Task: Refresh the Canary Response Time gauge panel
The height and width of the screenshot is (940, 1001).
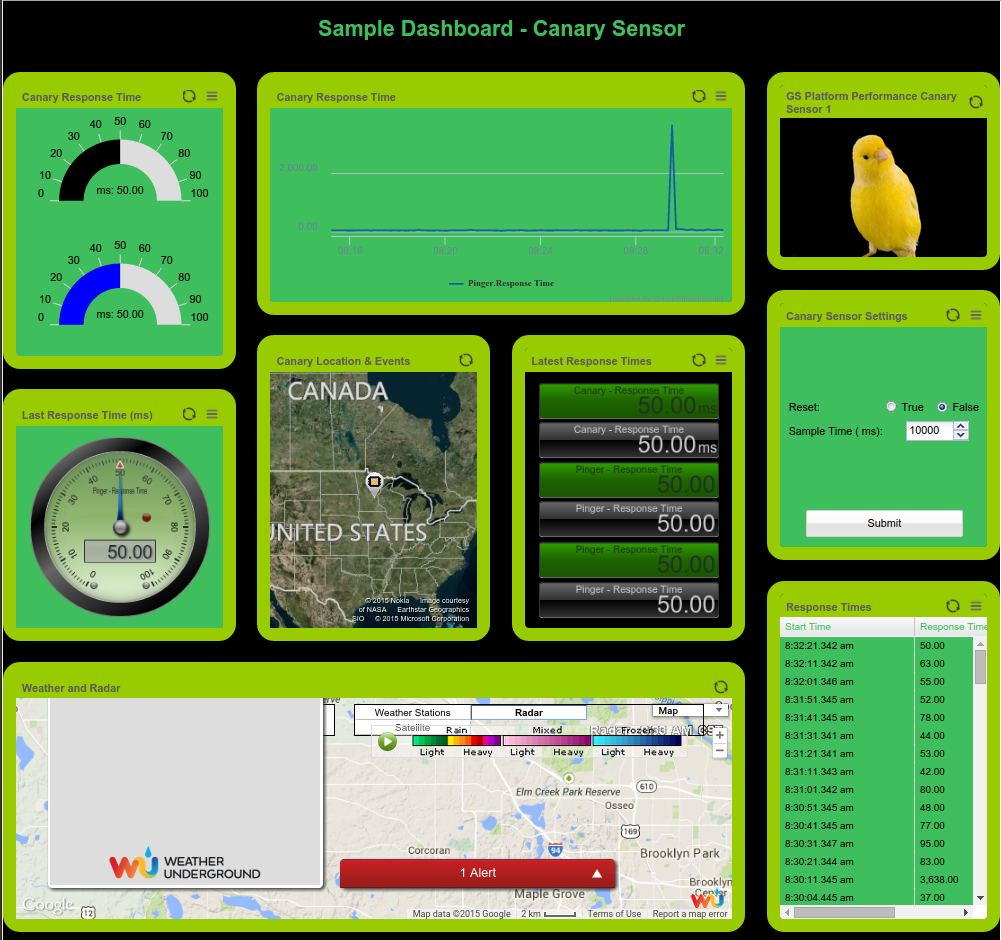Action: tap(189, 96)
